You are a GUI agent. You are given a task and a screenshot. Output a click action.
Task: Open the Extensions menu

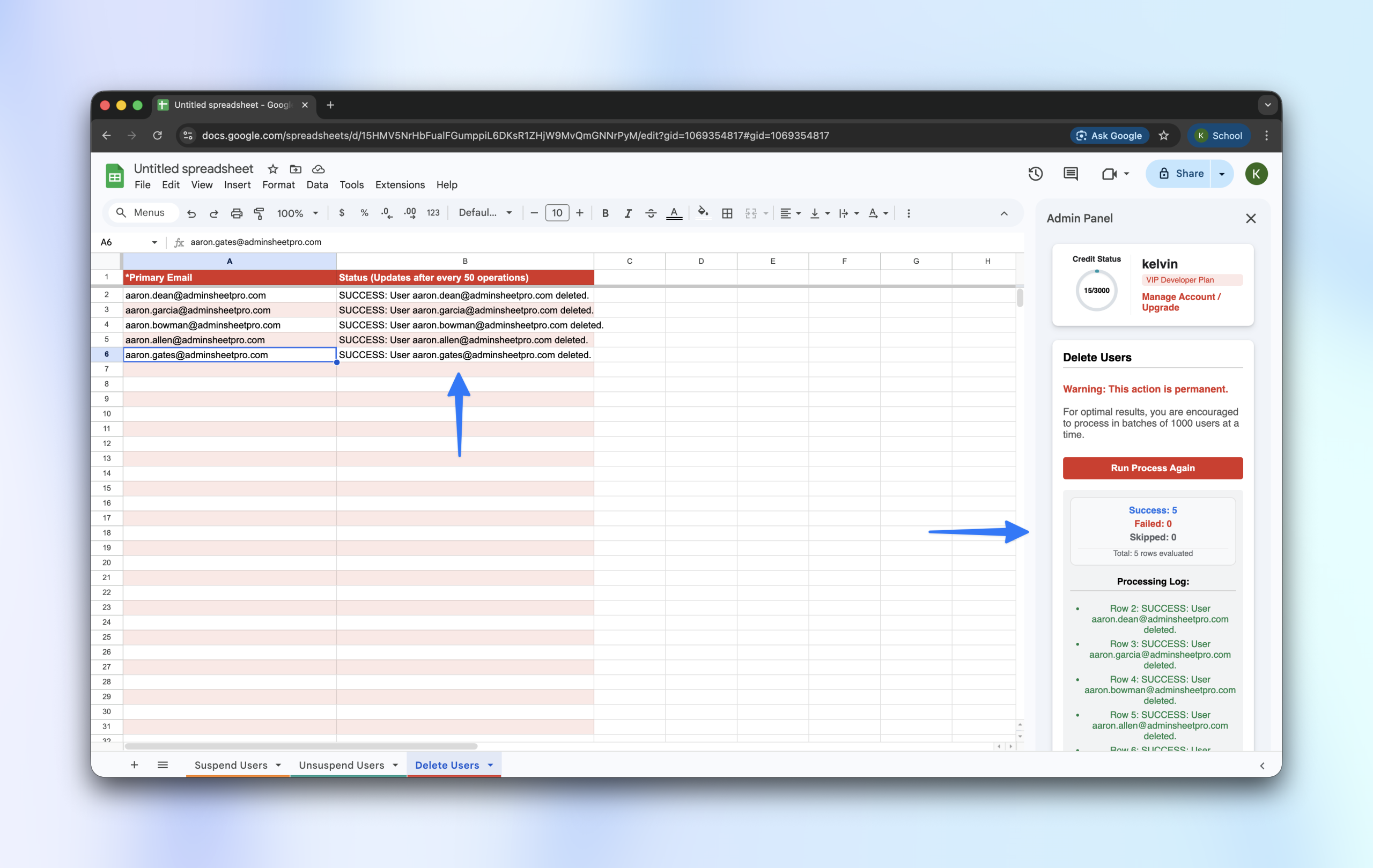[x=400, y=184]
